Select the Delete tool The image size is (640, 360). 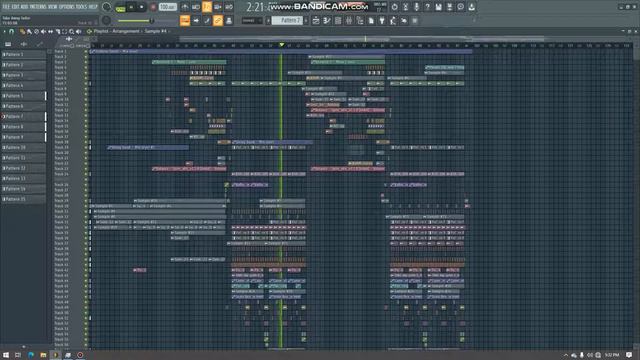[x=36, y=31]
